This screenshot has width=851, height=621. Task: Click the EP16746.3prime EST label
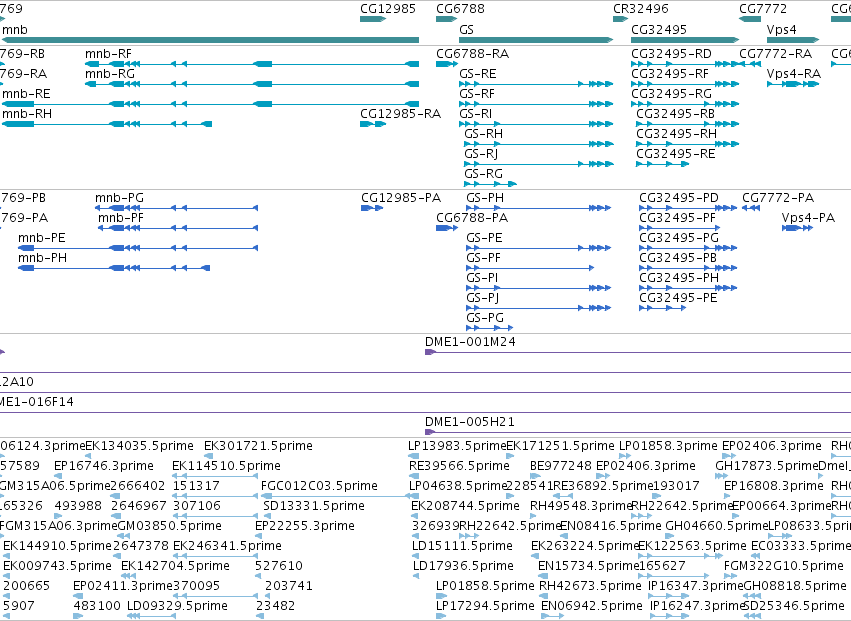(104, 466)
